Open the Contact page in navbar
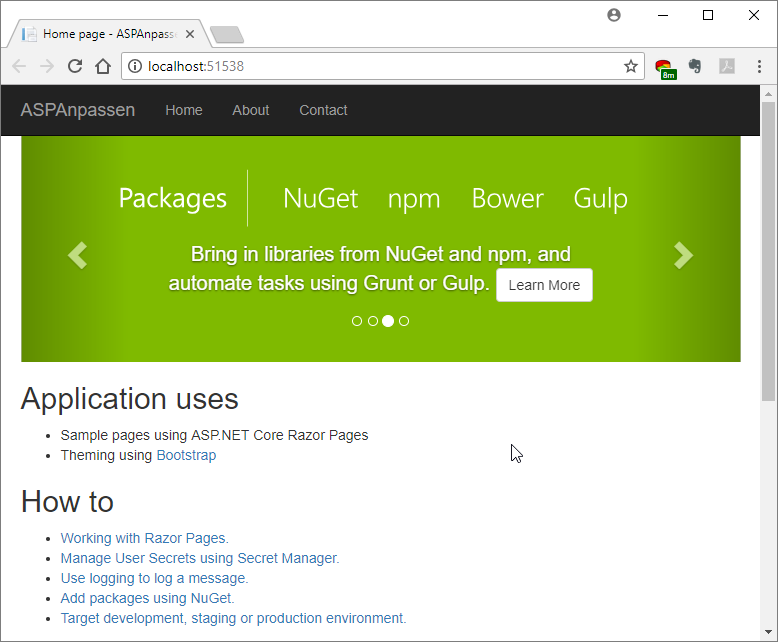 point(323,110)
